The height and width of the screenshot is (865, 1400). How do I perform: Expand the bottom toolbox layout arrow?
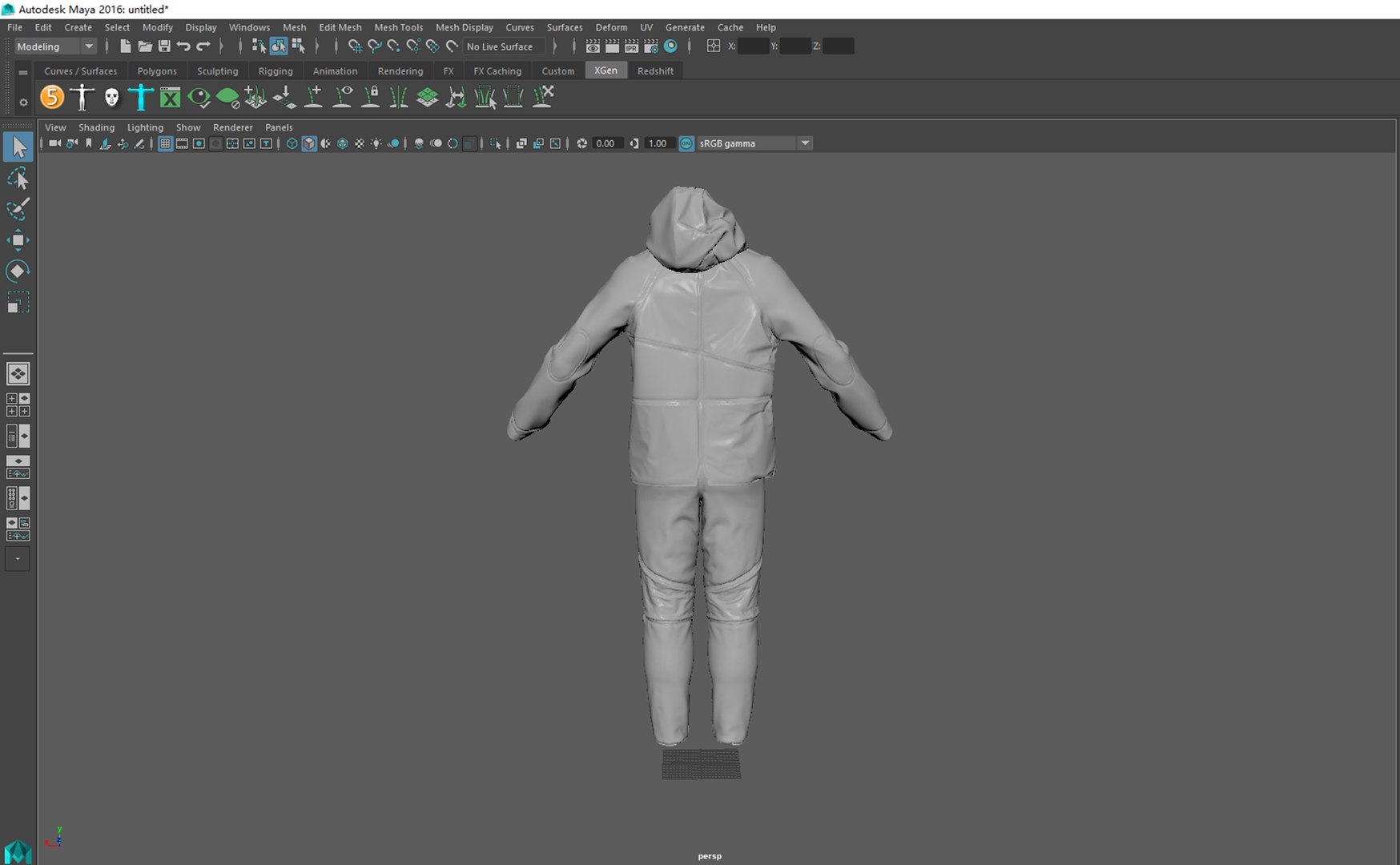coord(18,559)
